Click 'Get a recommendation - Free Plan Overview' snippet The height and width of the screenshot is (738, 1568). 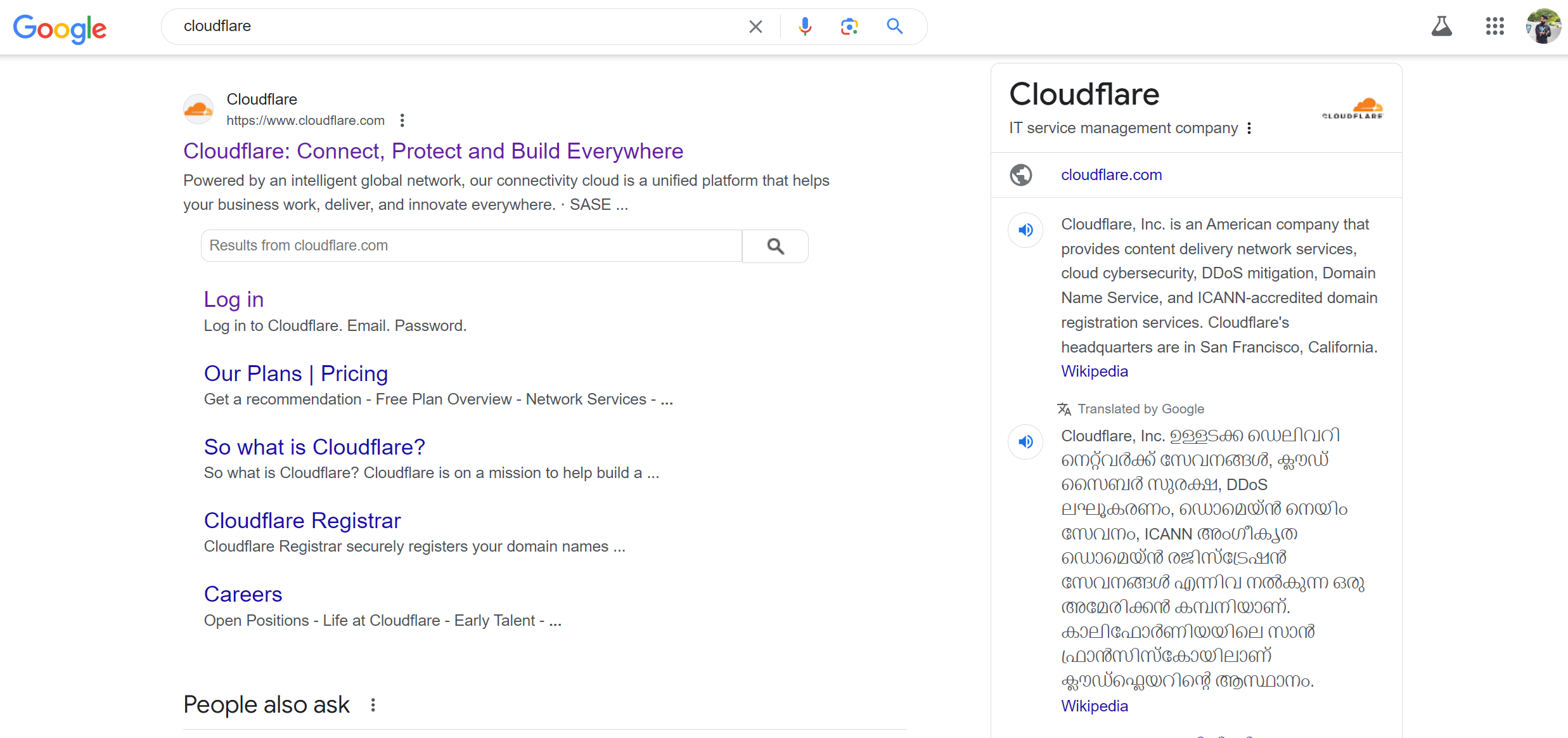(x=439, y=399)
